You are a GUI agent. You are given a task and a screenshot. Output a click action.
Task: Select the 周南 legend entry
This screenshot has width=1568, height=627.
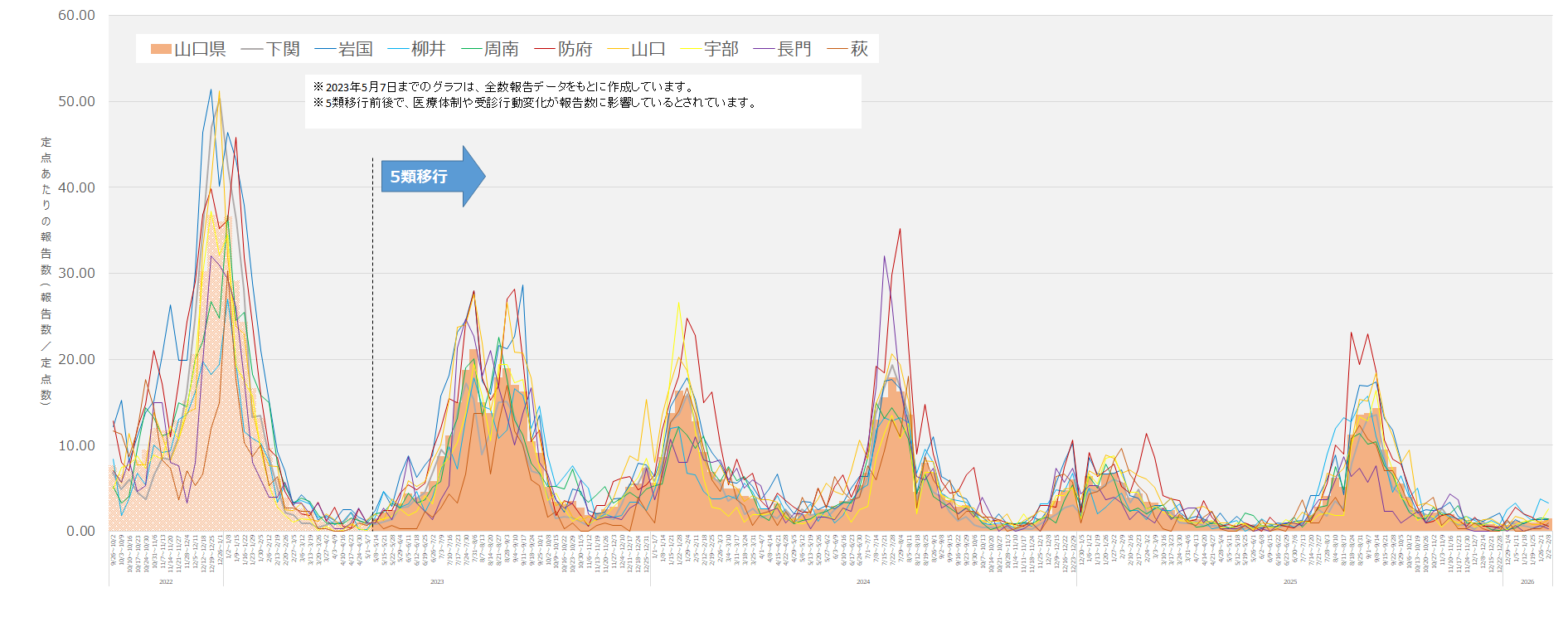(490, 49)
